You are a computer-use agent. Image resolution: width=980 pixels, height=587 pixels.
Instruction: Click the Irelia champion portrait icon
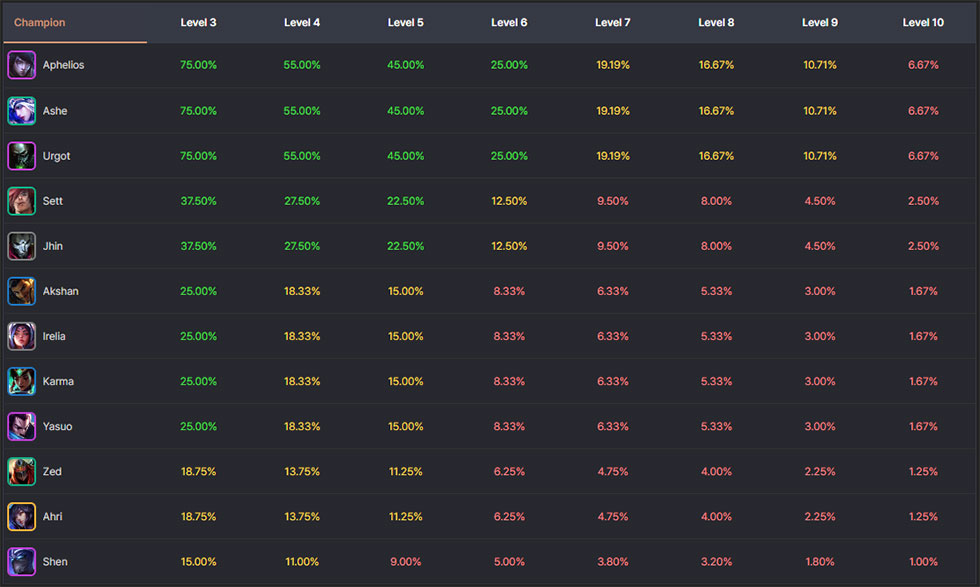pos(21,336)
